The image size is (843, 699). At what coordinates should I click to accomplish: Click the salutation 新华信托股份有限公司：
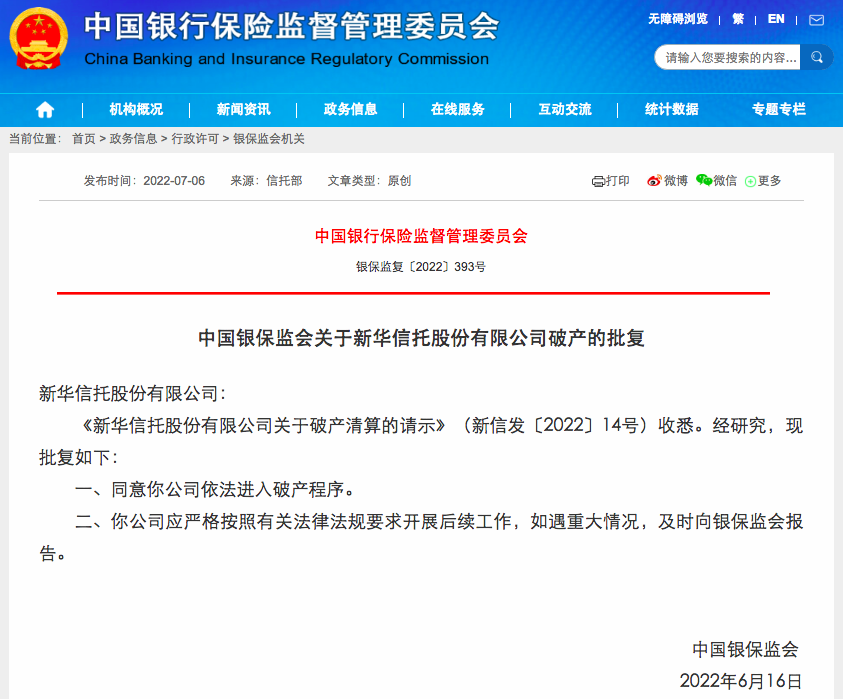pyautogui.click(x=132, y=394)
